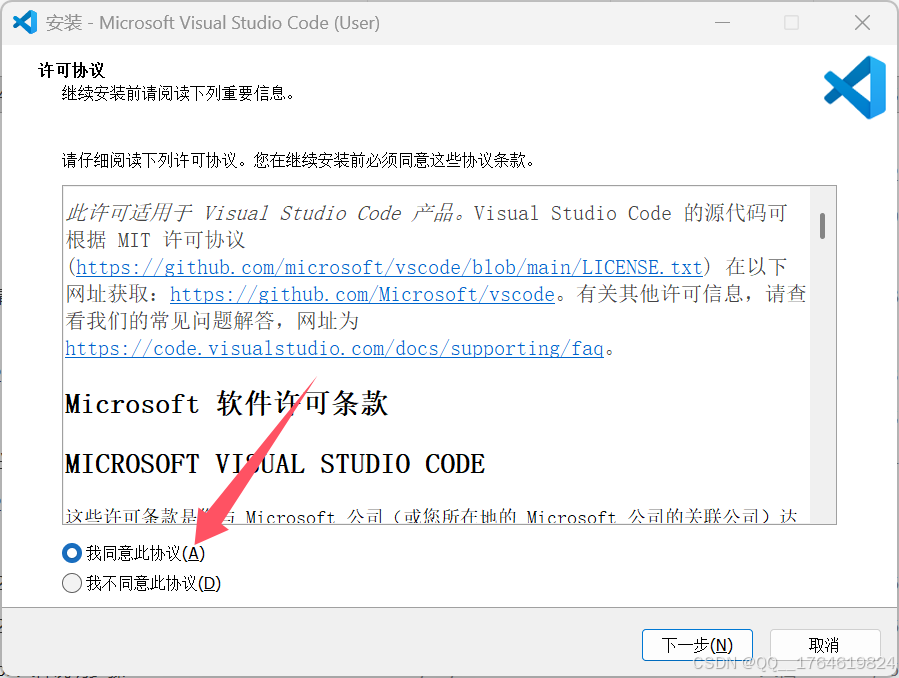Click the VS Code icon in title bar

coord(25,23)
